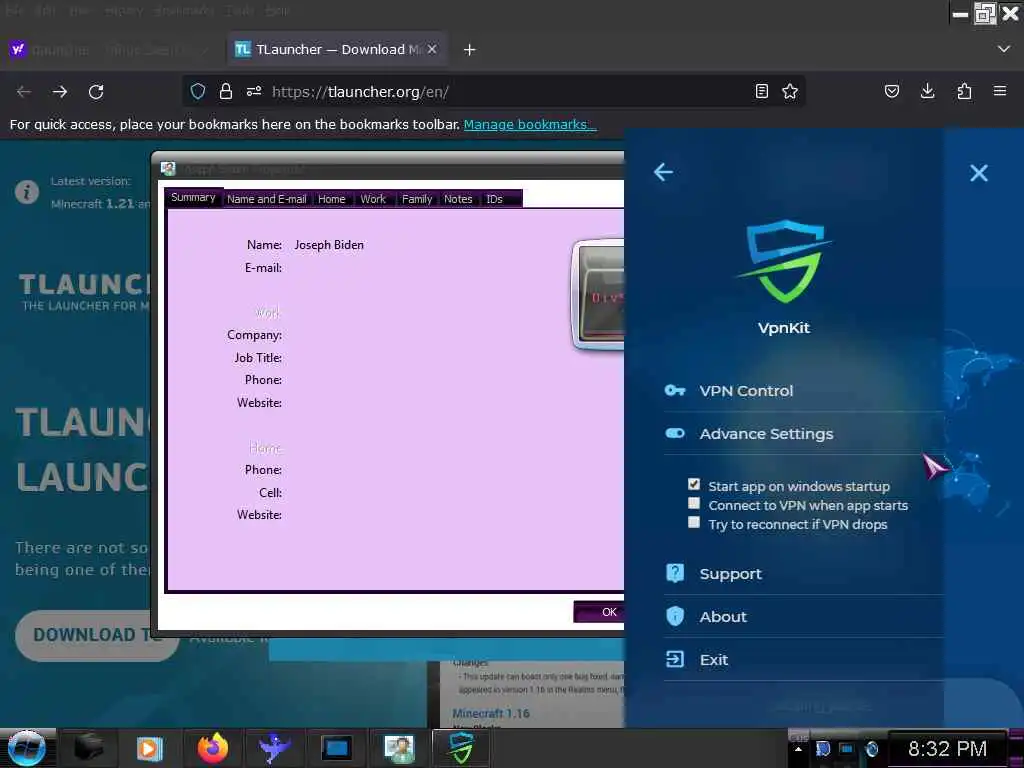Switch to the Summary tab

(193, 198)
